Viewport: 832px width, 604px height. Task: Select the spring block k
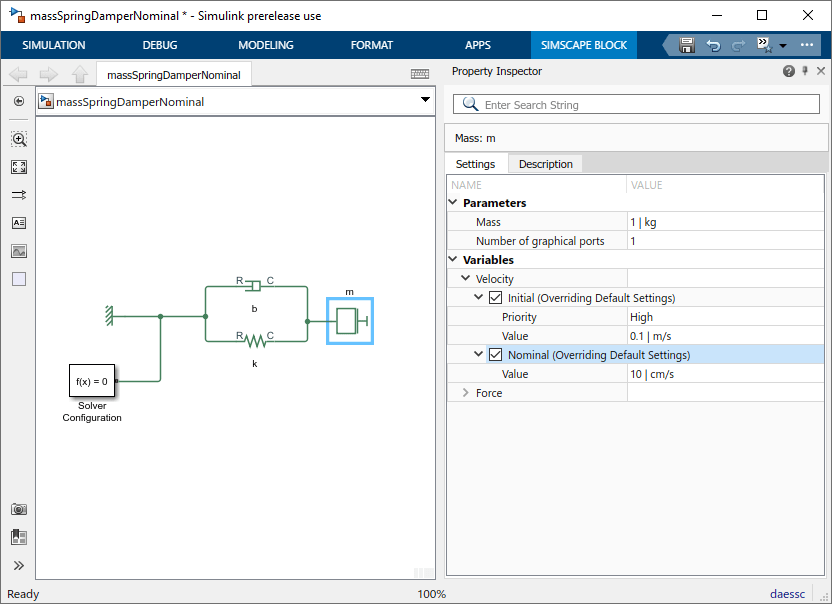tap(256, 340)
